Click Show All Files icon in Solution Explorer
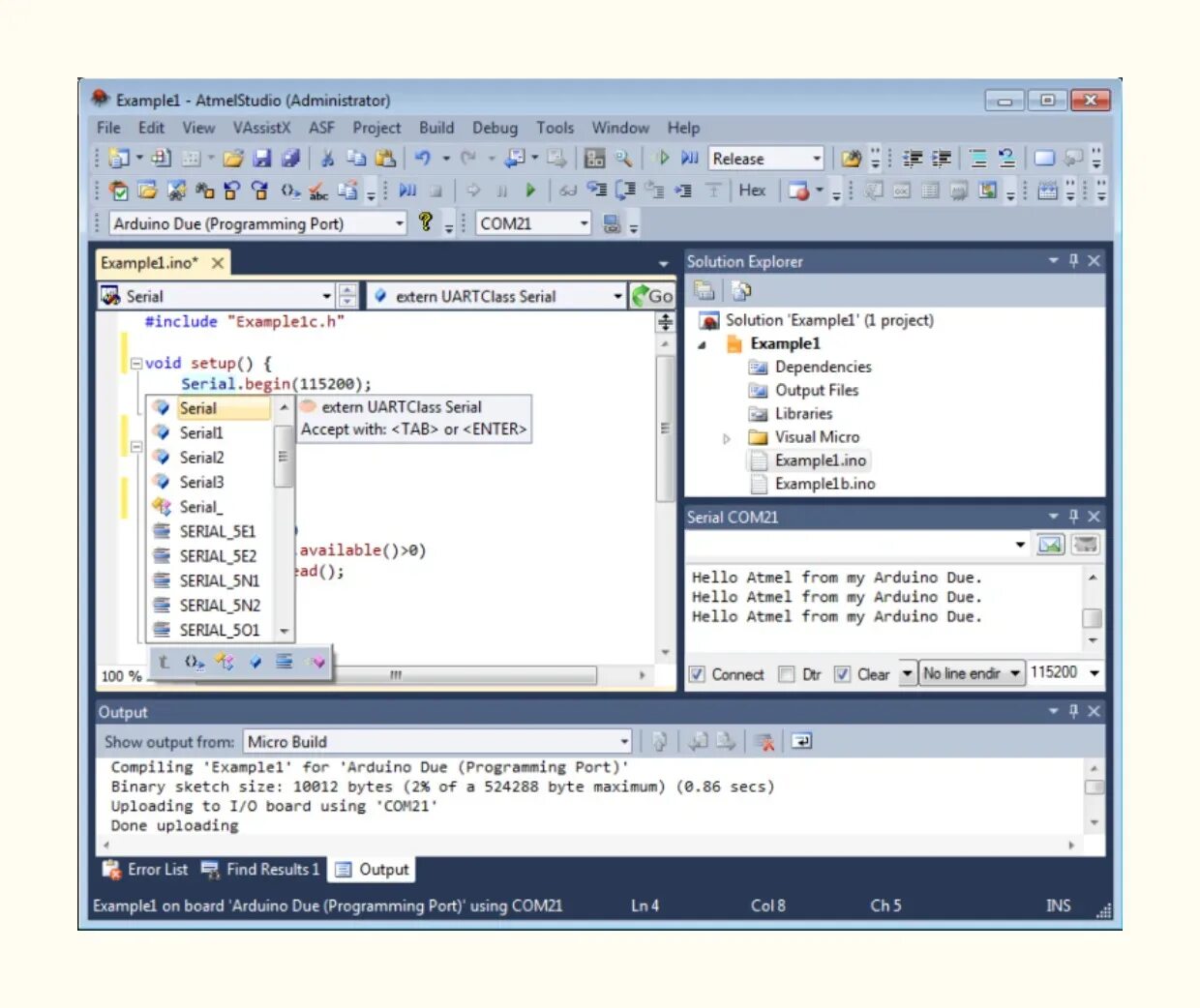 (x=741, y=290)
